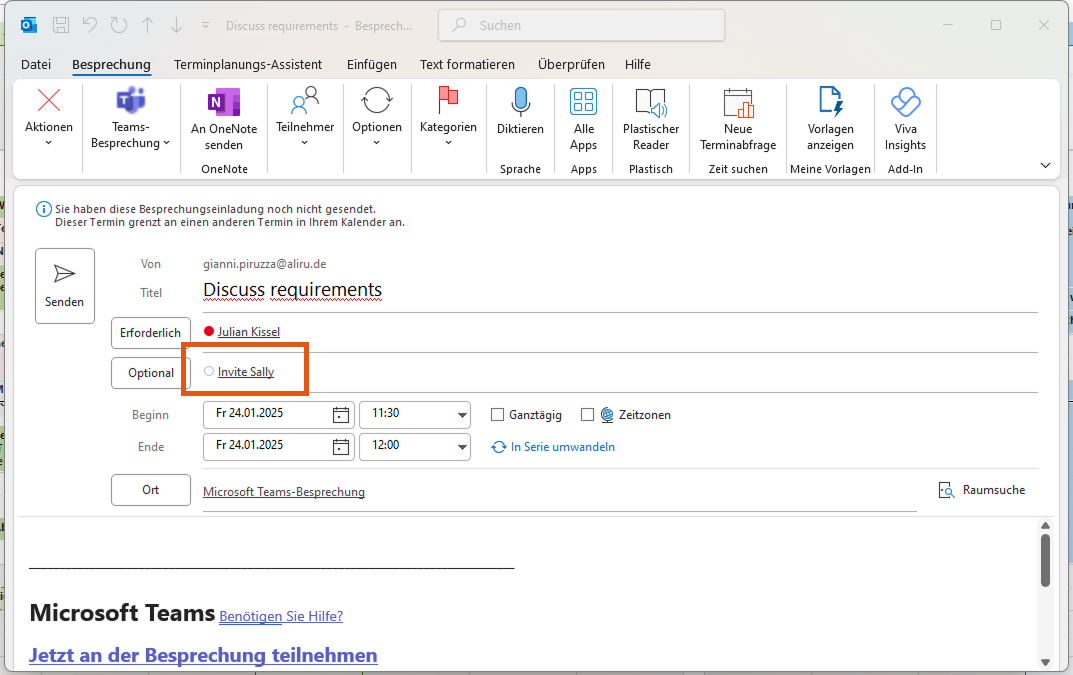
Task: Click the Outlook app icon in title bar
Action: point(29,25)
